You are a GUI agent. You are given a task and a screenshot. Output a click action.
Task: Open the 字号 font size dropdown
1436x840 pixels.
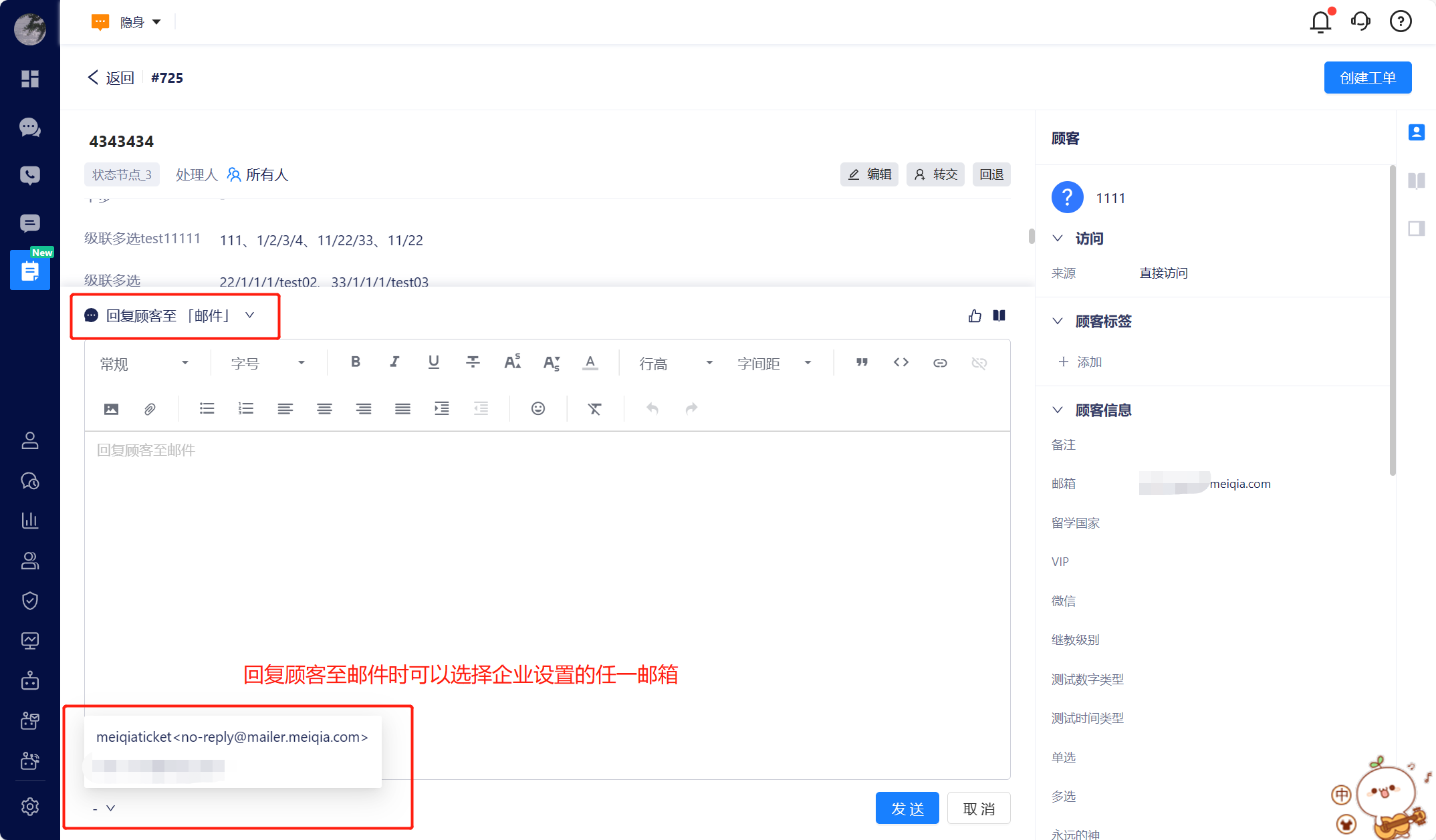pos(268,363)
